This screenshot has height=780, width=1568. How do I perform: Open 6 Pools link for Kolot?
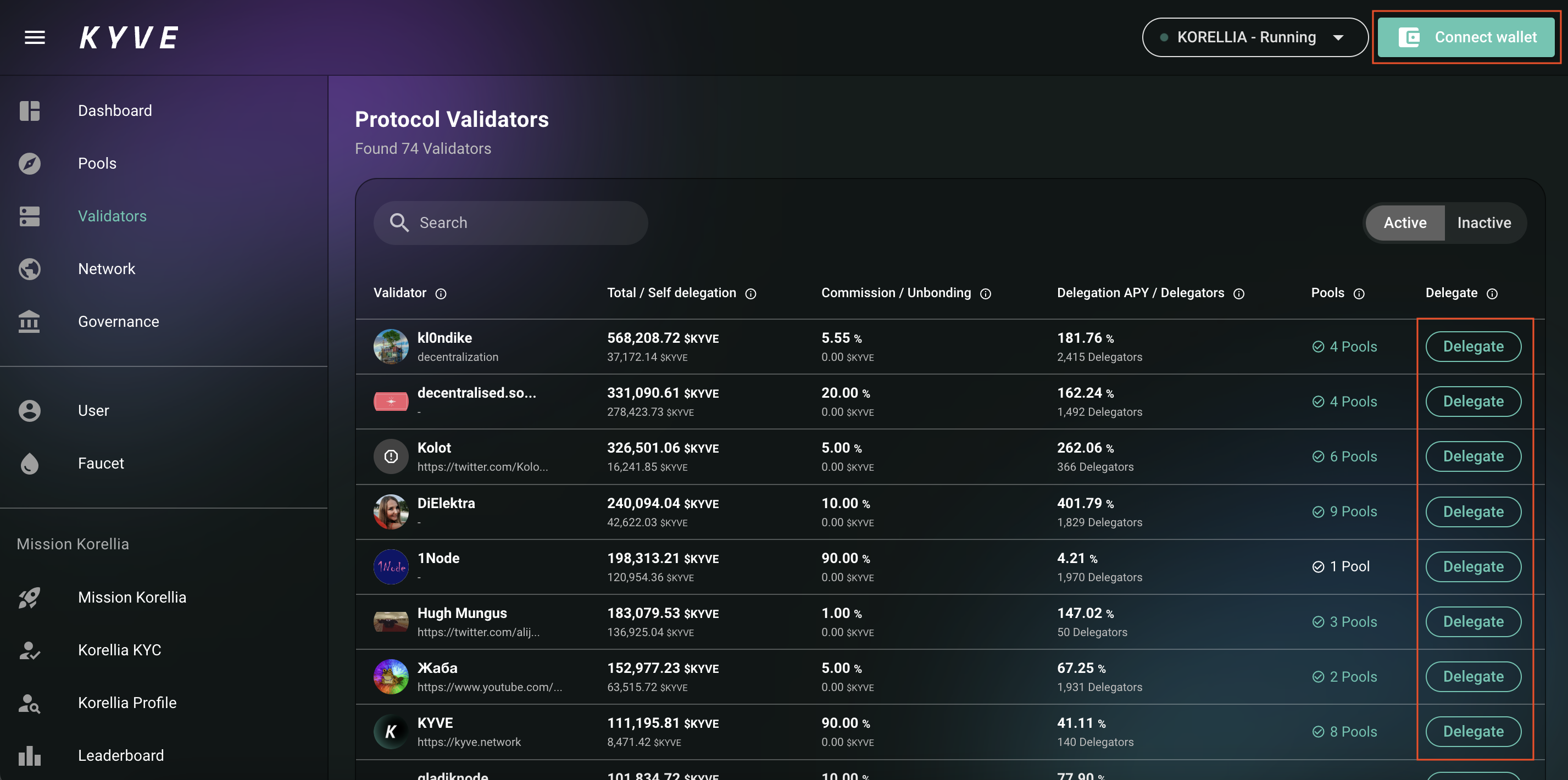[1352, 456]
